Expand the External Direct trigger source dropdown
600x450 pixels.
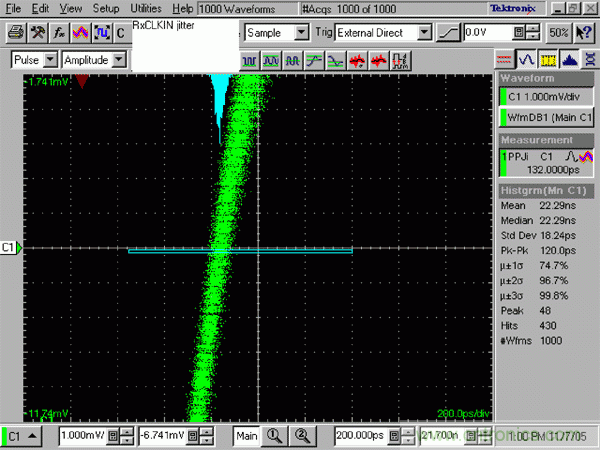[x=424, y=32]
